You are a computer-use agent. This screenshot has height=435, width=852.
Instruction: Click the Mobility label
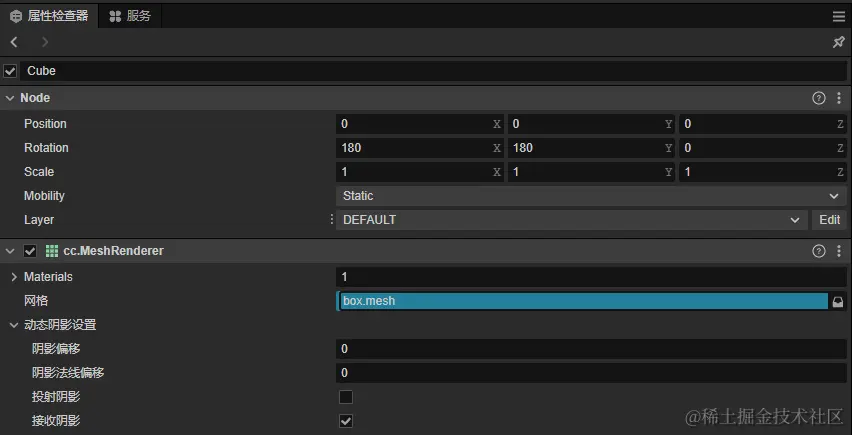tap(44, 196)
